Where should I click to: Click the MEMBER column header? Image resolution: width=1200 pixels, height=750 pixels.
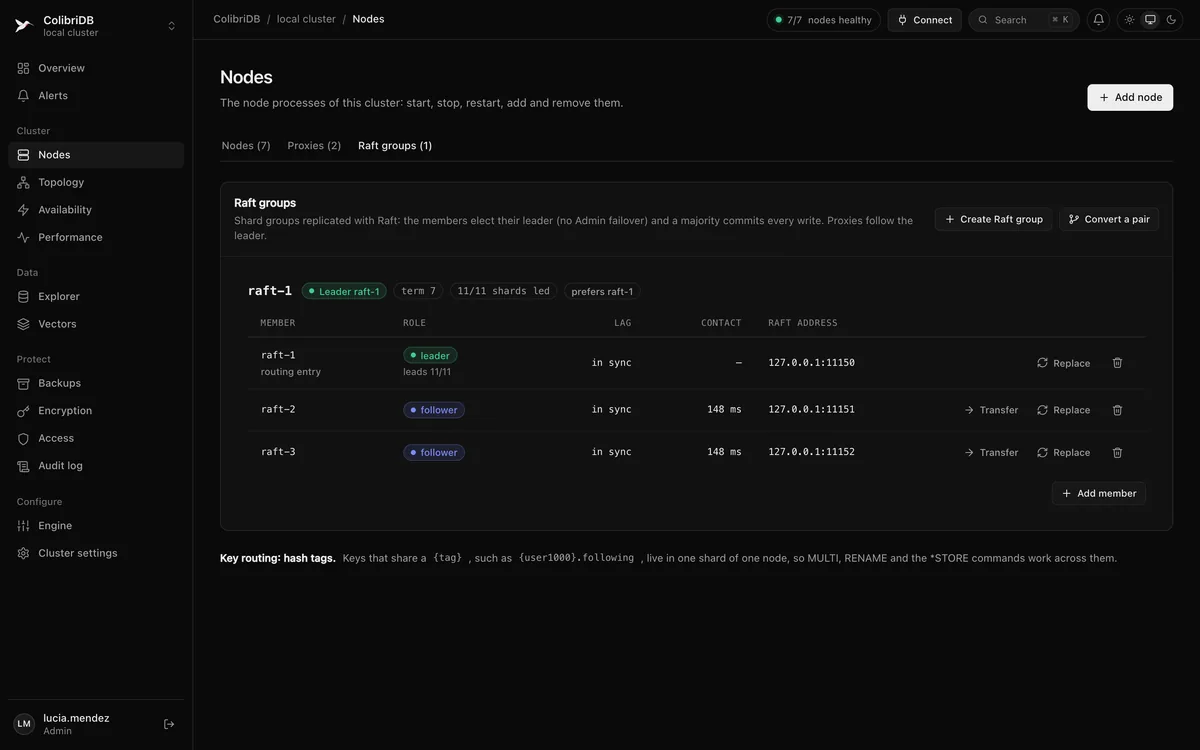278,323
